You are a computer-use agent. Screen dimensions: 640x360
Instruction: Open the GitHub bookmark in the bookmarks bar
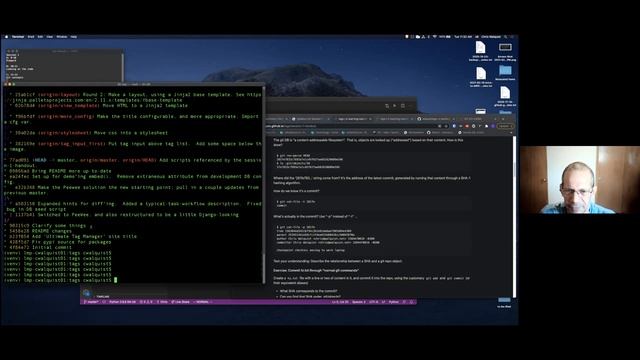(440, 133)
